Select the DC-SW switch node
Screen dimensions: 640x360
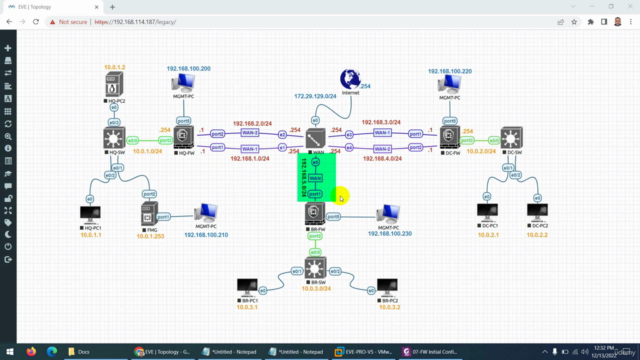[511, 138]
